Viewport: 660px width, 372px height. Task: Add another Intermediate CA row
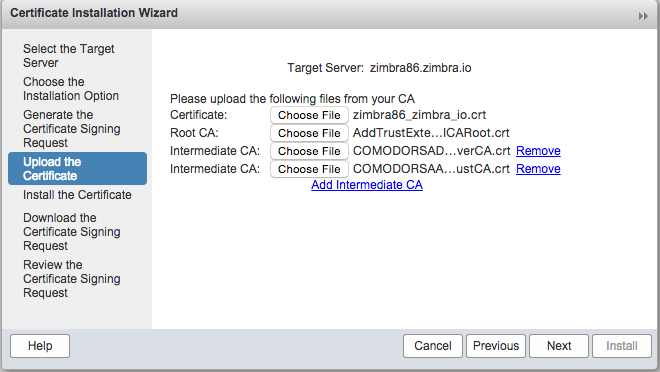(x=367, y=185)
